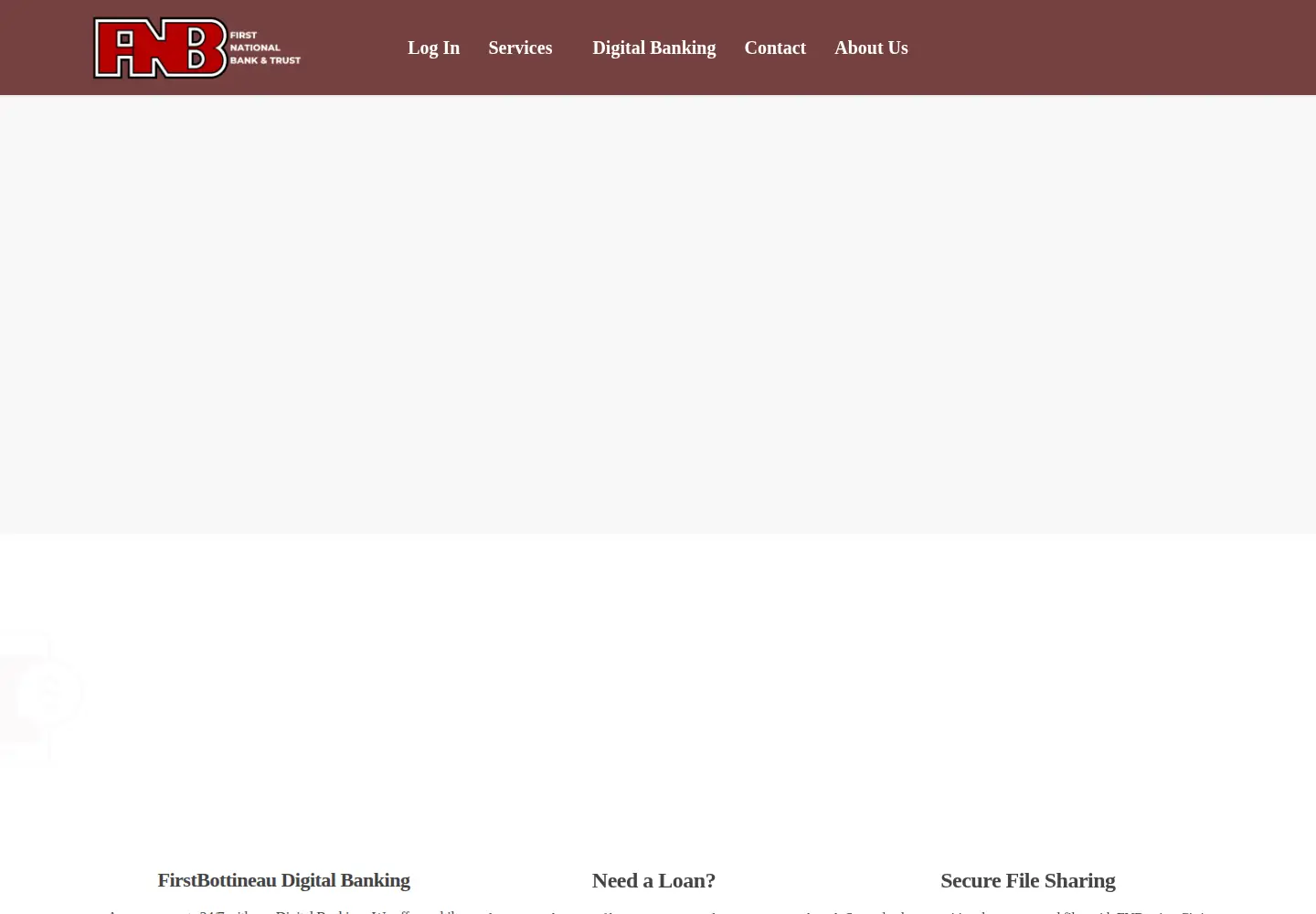The width and height of the screenshot is (1316, 914).
Task: Visit the About Us page
Action: [871, 48]
